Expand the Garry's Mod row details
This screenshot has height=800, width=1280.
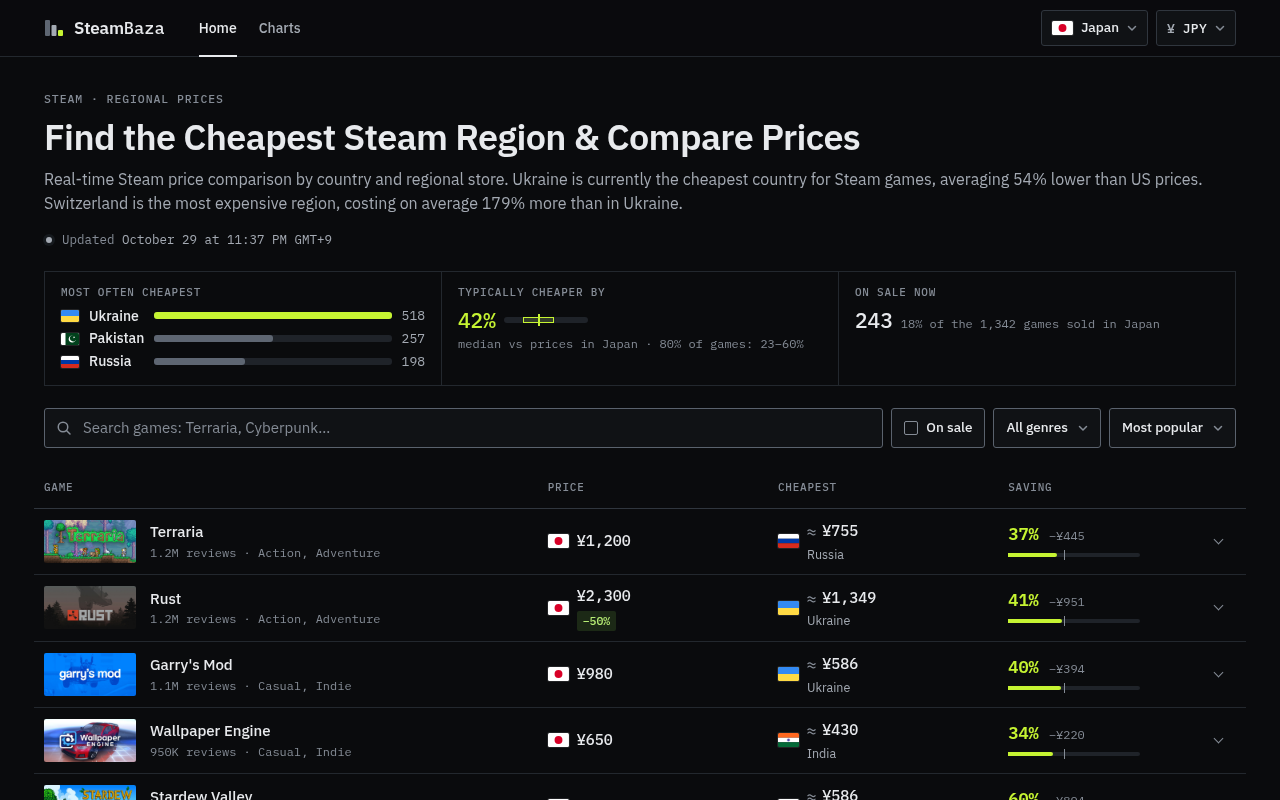pyautogui.click(x=1218, y=674)
